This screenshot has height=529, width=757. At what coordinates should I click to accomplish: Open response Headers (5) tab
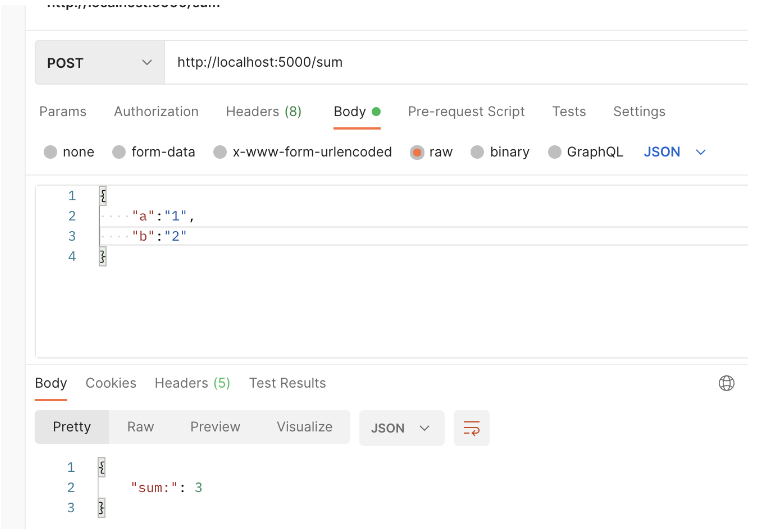(192, 383)
